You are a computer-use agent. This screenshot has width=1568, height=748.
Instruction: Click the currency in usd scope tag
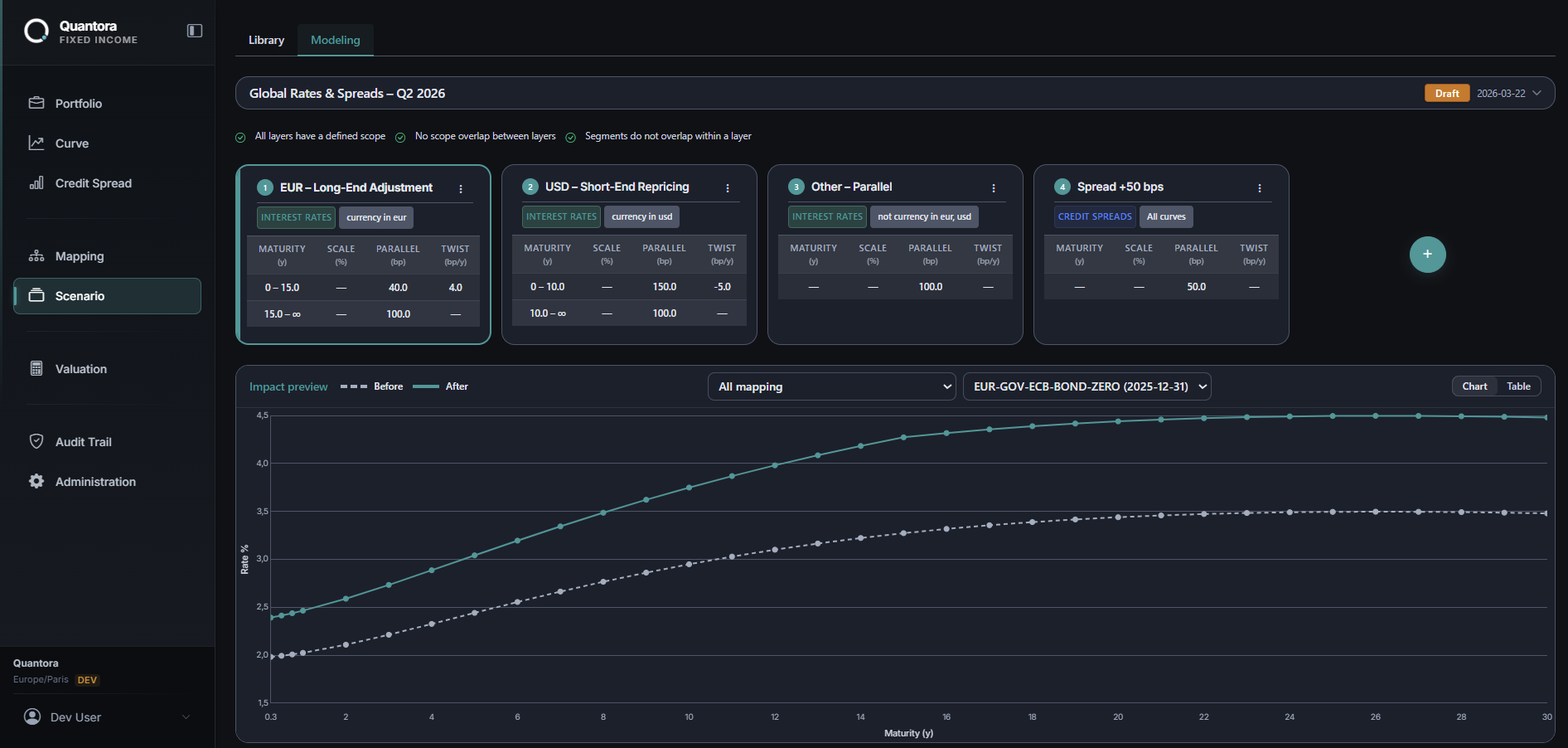641,217
